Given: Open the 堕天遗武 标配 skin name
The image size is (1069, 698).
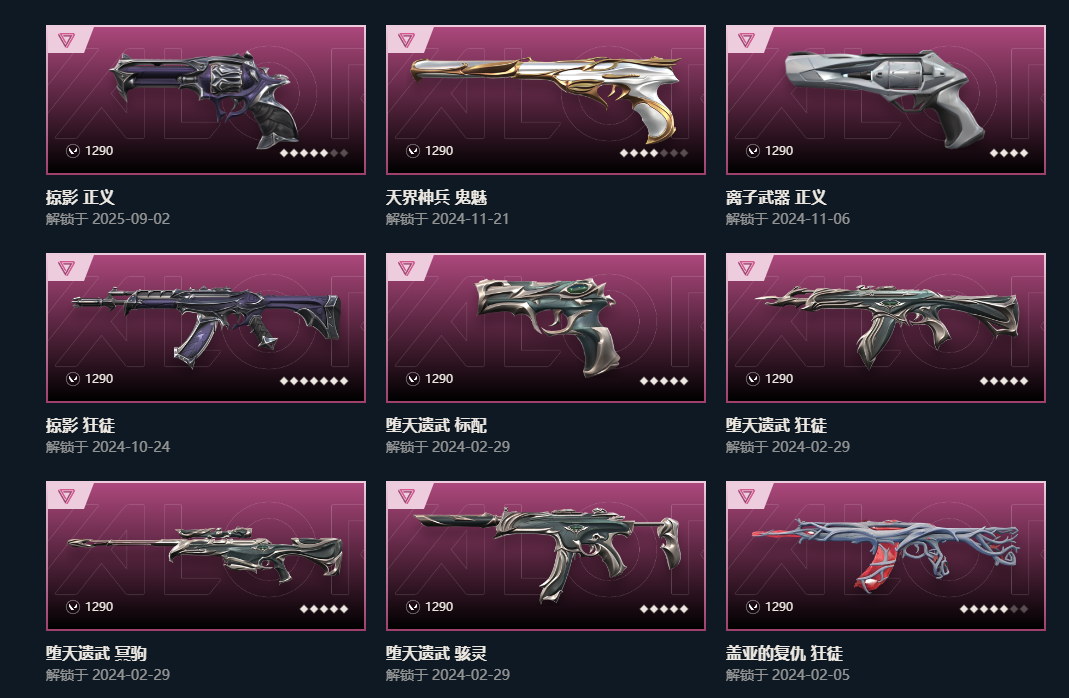Looking at the screenshot, I should point(436,425).
